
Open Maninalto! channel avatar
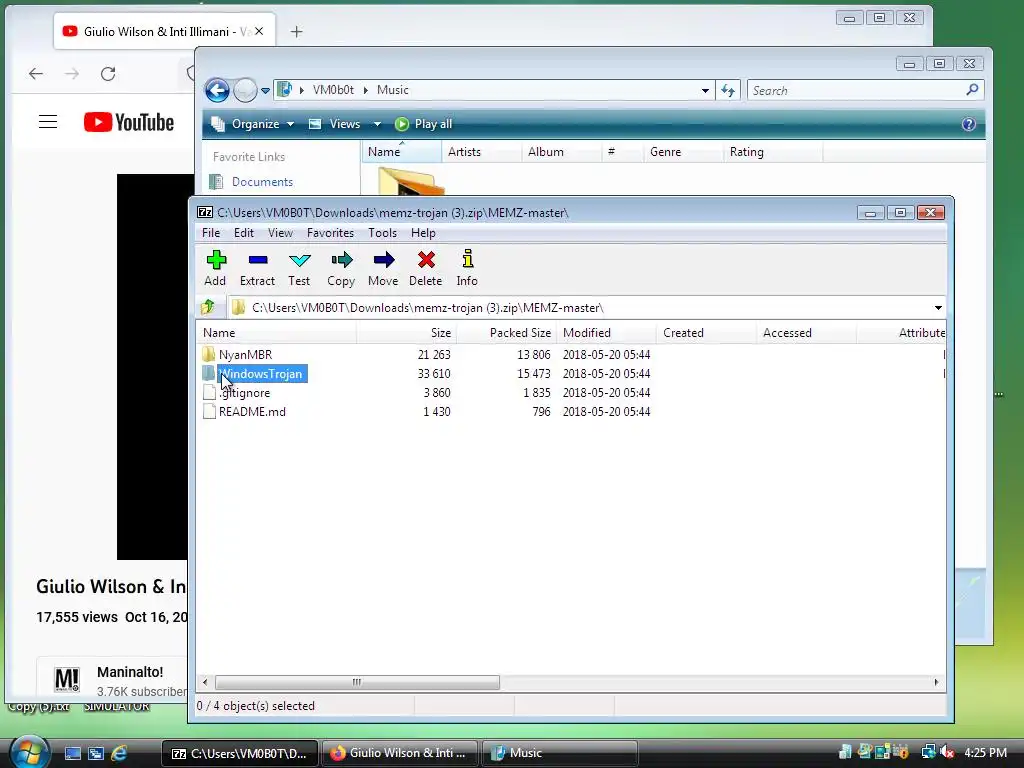pyautogui.click(x=67, y=680)
